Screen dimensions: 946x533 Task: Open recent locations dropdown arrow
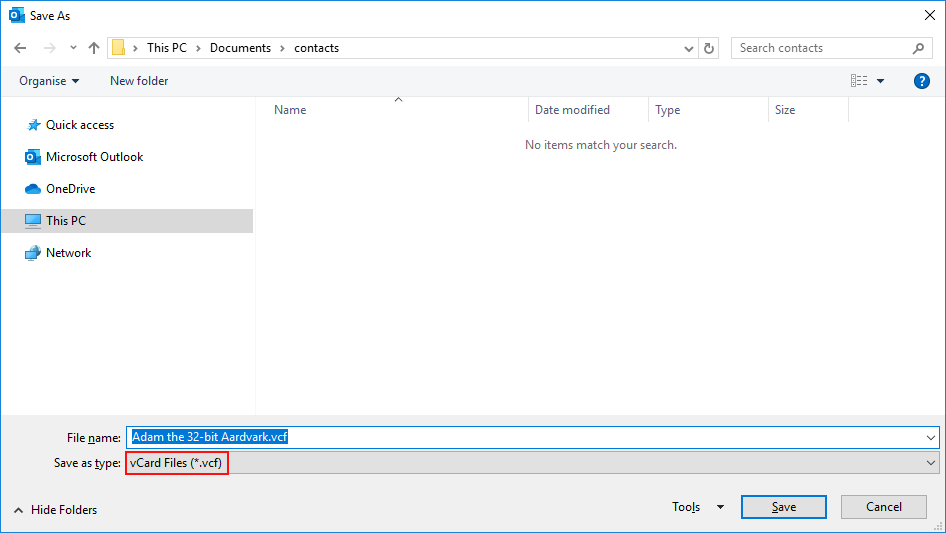point(73,48)
